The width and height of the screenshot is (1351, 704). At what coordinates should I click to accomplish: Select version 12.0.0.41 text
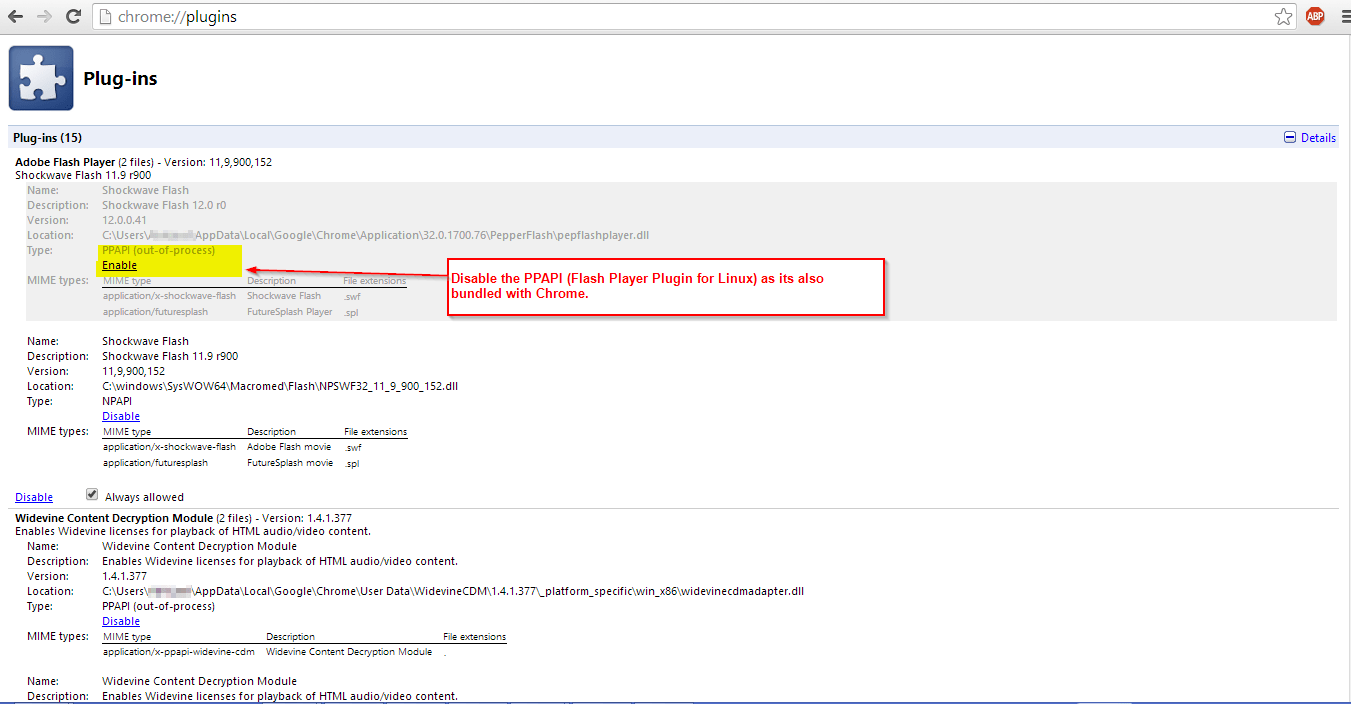(124, 220)
